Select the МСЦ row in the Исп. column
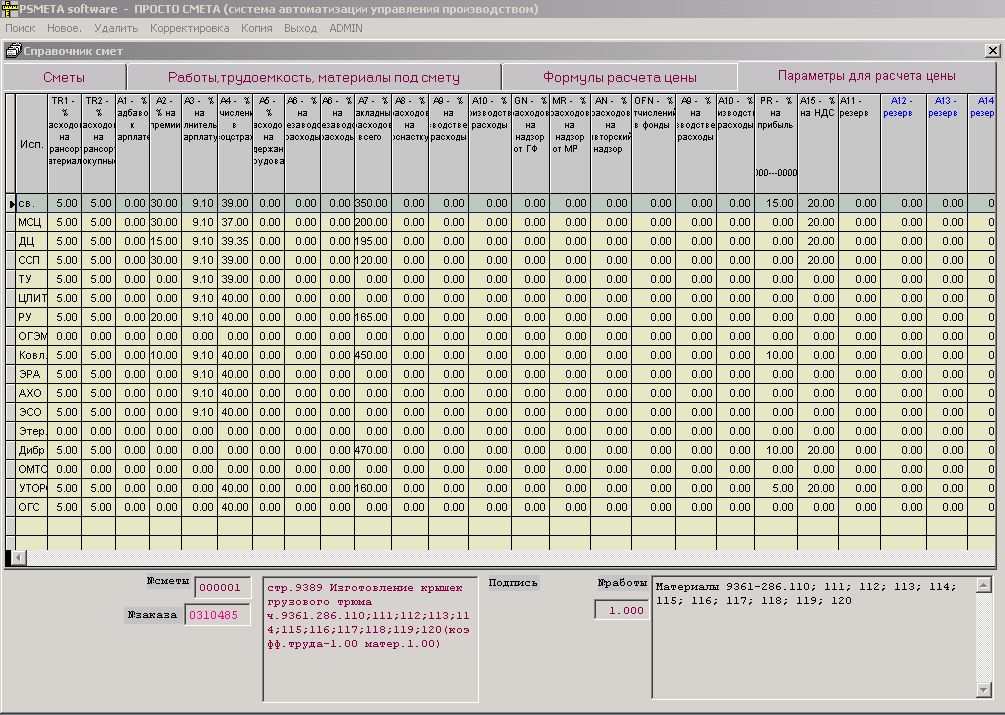This screenshot has height=715, width=1005. (x=30, y=222)
